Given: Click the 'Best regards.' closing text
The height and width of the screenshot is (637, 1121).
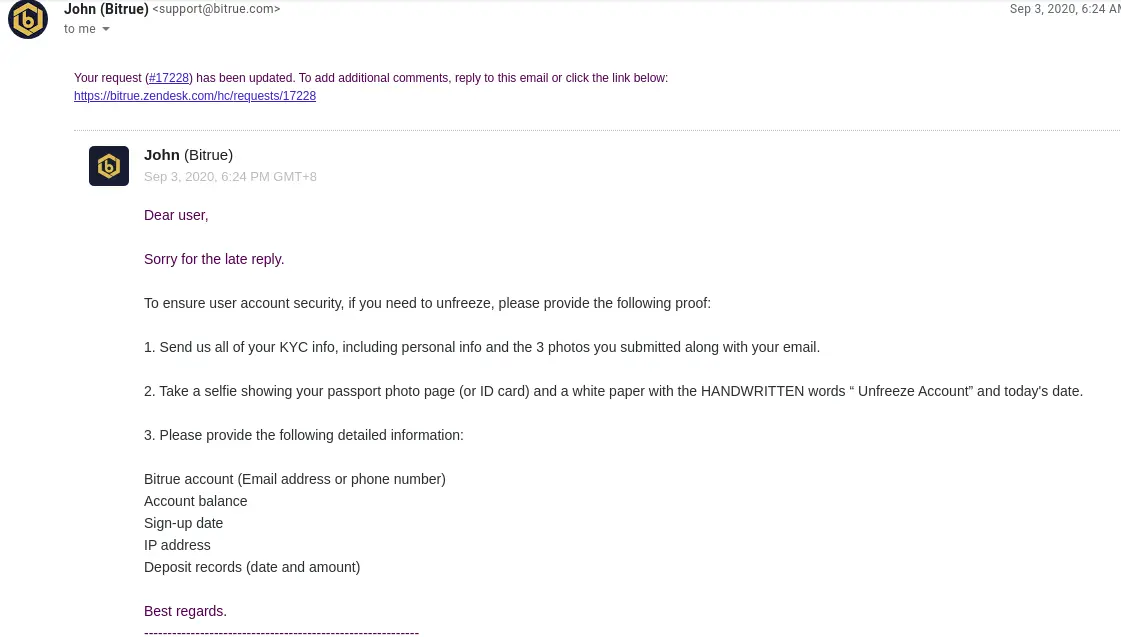Looking at the screenshot, I should point(185,611).
